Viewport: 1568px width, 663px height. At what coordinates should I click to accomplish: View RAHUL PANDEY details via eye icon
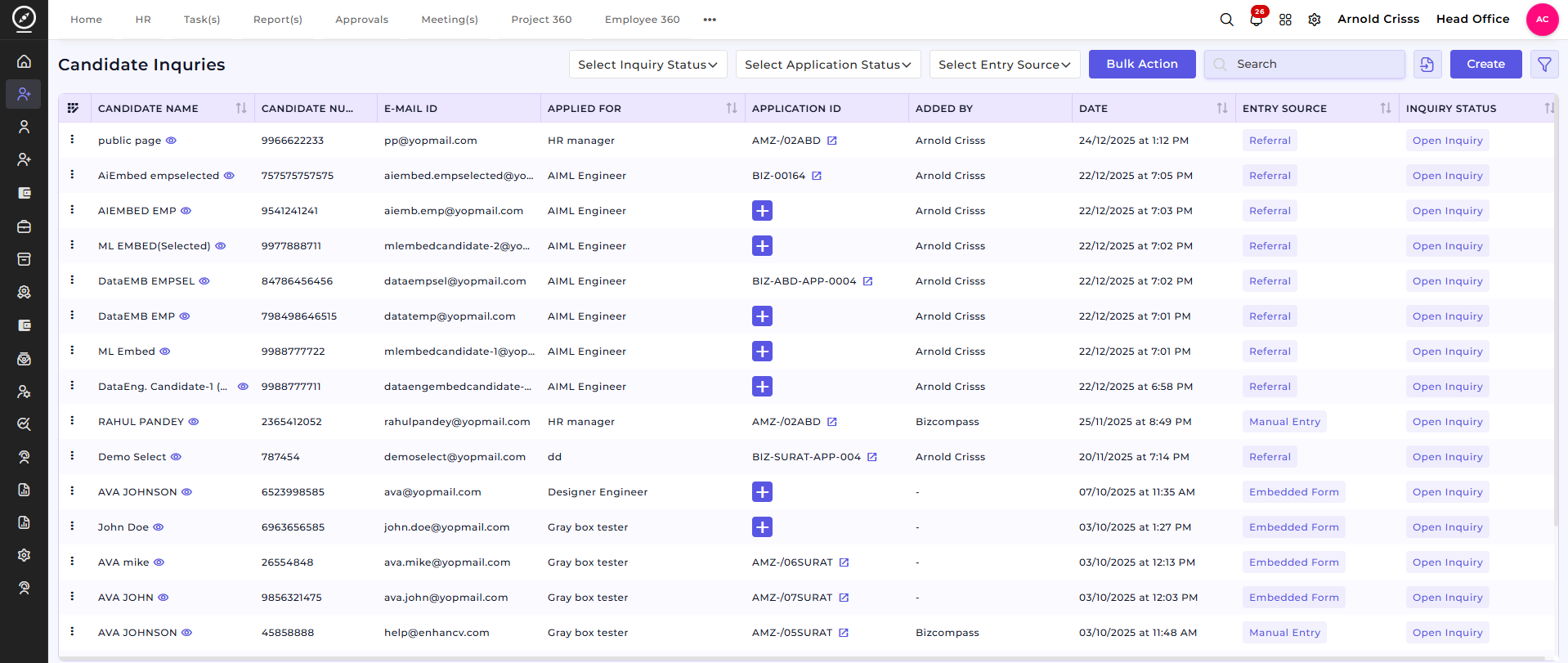point(194,422)
